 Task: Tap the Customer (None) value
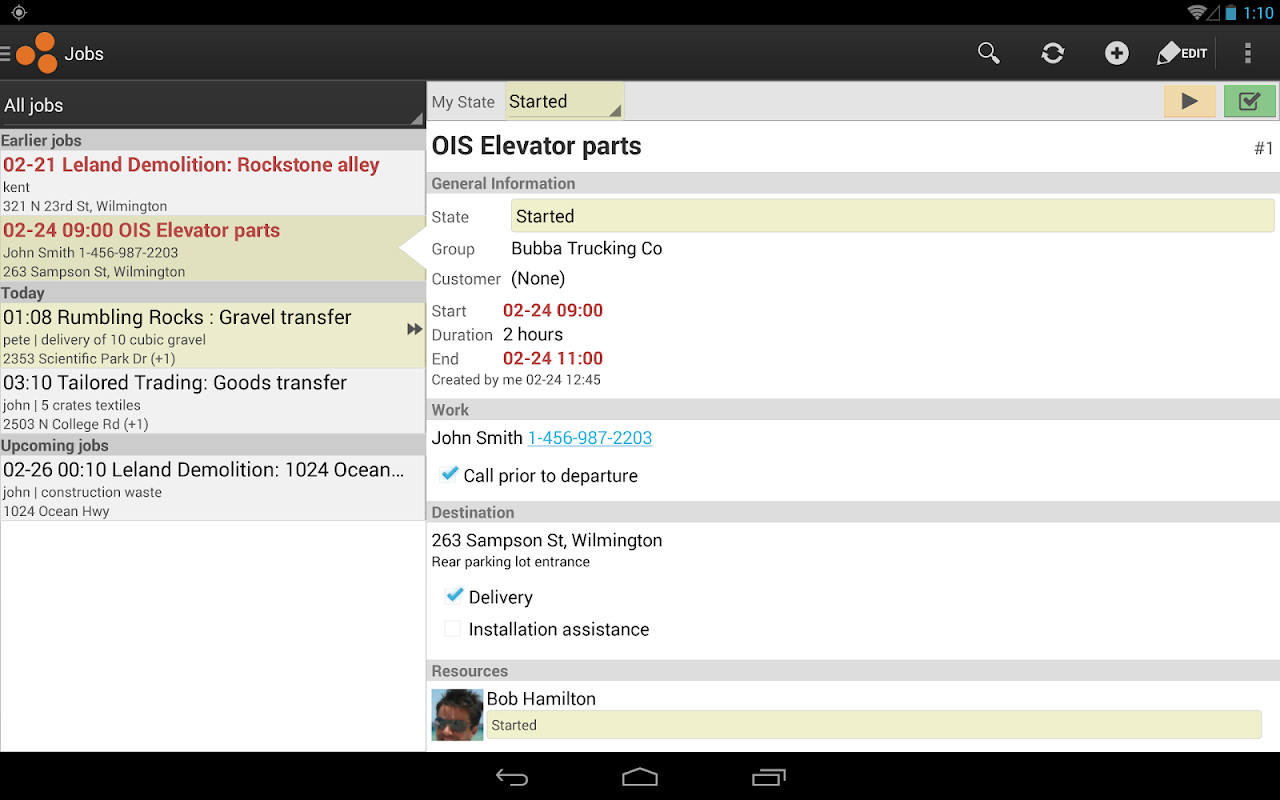coord(538,278)
